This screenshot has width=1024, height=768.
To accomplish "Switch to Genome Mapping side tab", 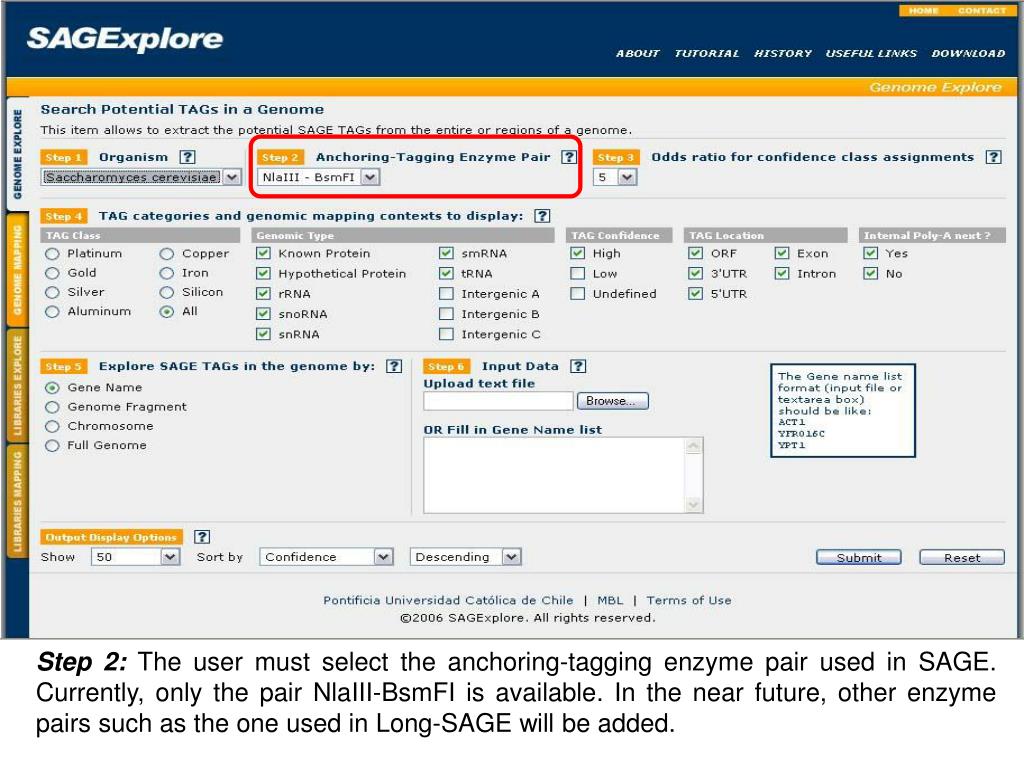I will click(x=17, y=270).
